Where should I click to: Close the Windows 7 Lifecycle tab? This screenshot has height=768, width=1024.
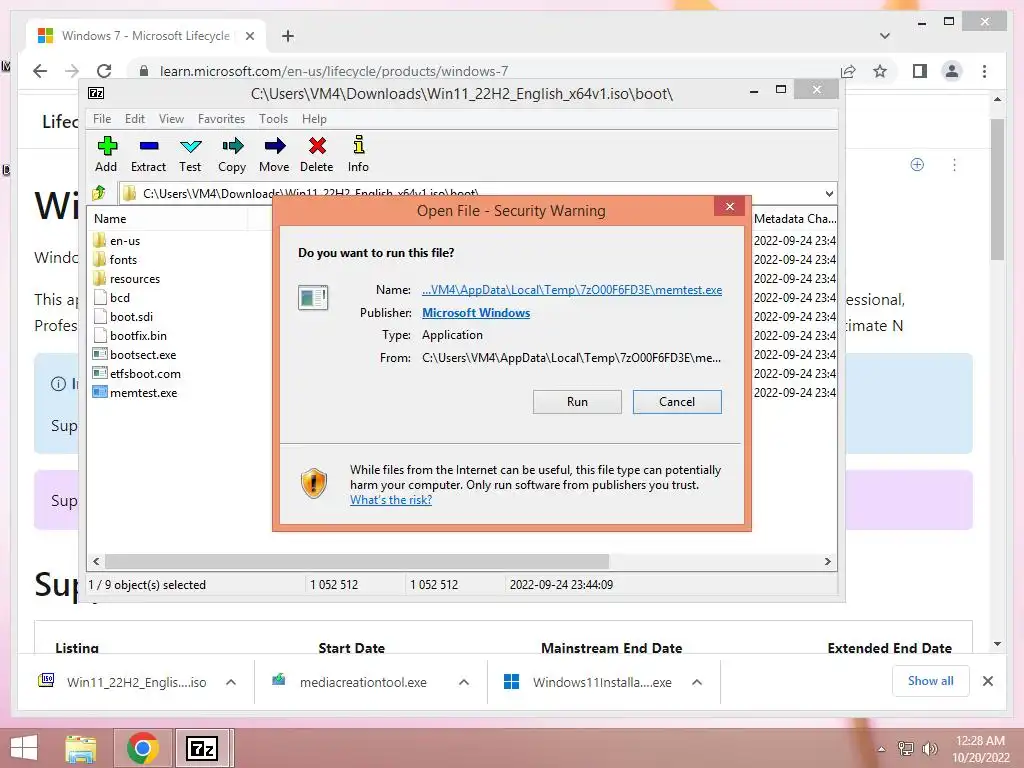(249, 36)
